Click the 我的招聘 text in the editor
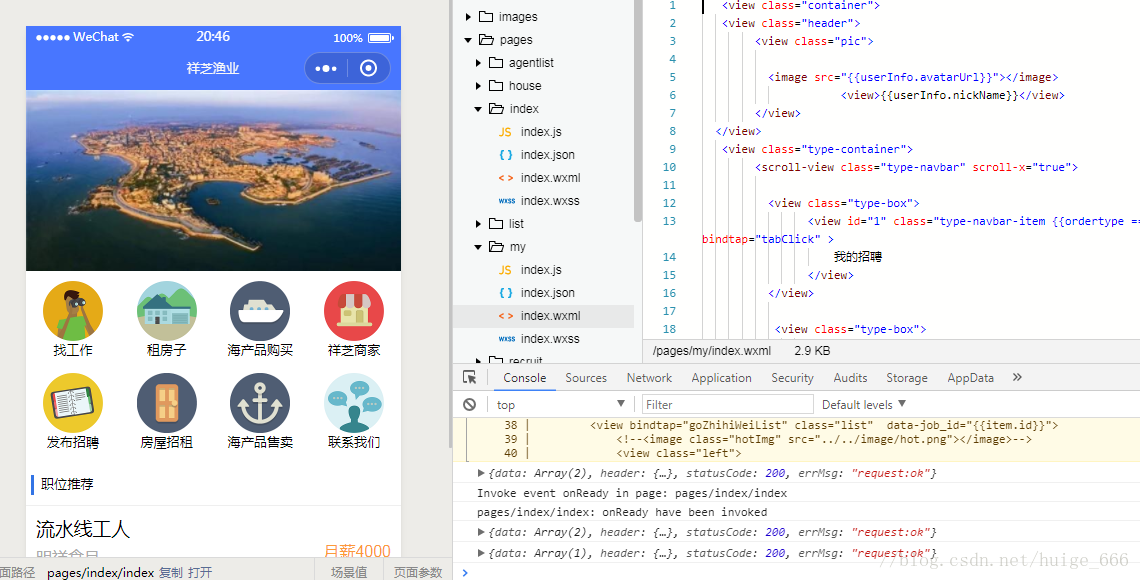 click(858, 257)
